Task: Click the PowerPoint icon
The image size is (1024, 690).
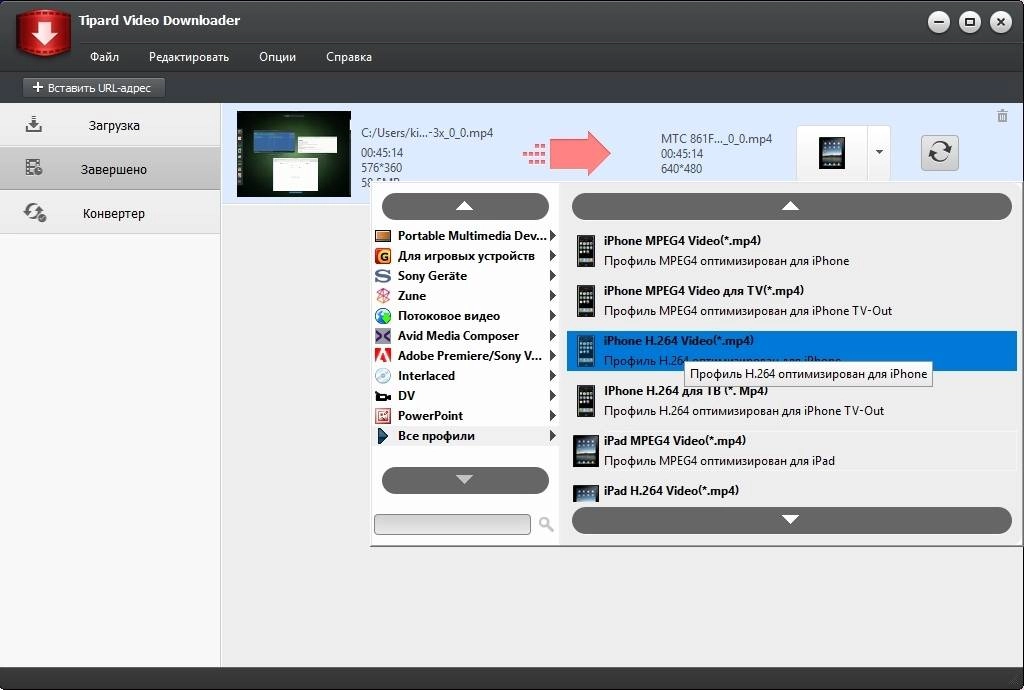Action: pos(383,416)
